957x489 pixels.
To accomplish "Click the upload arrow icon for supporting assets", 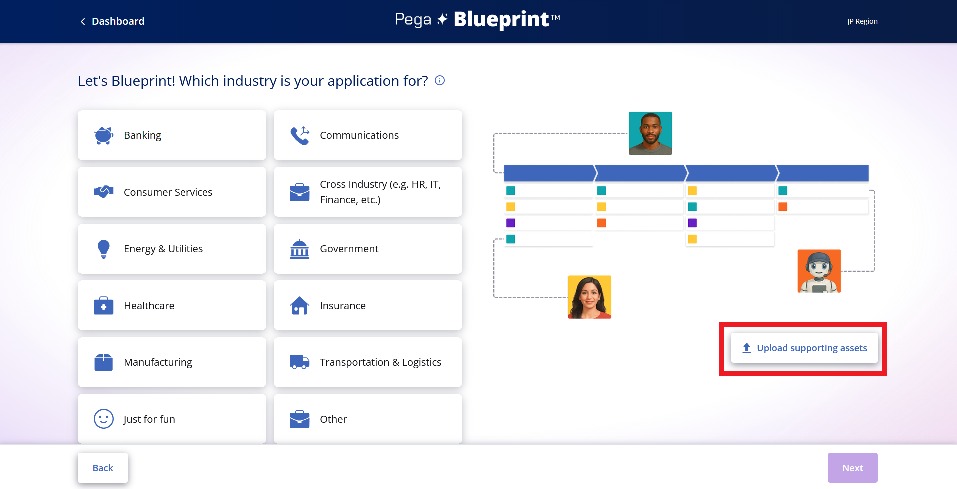I will pos(746,348).
